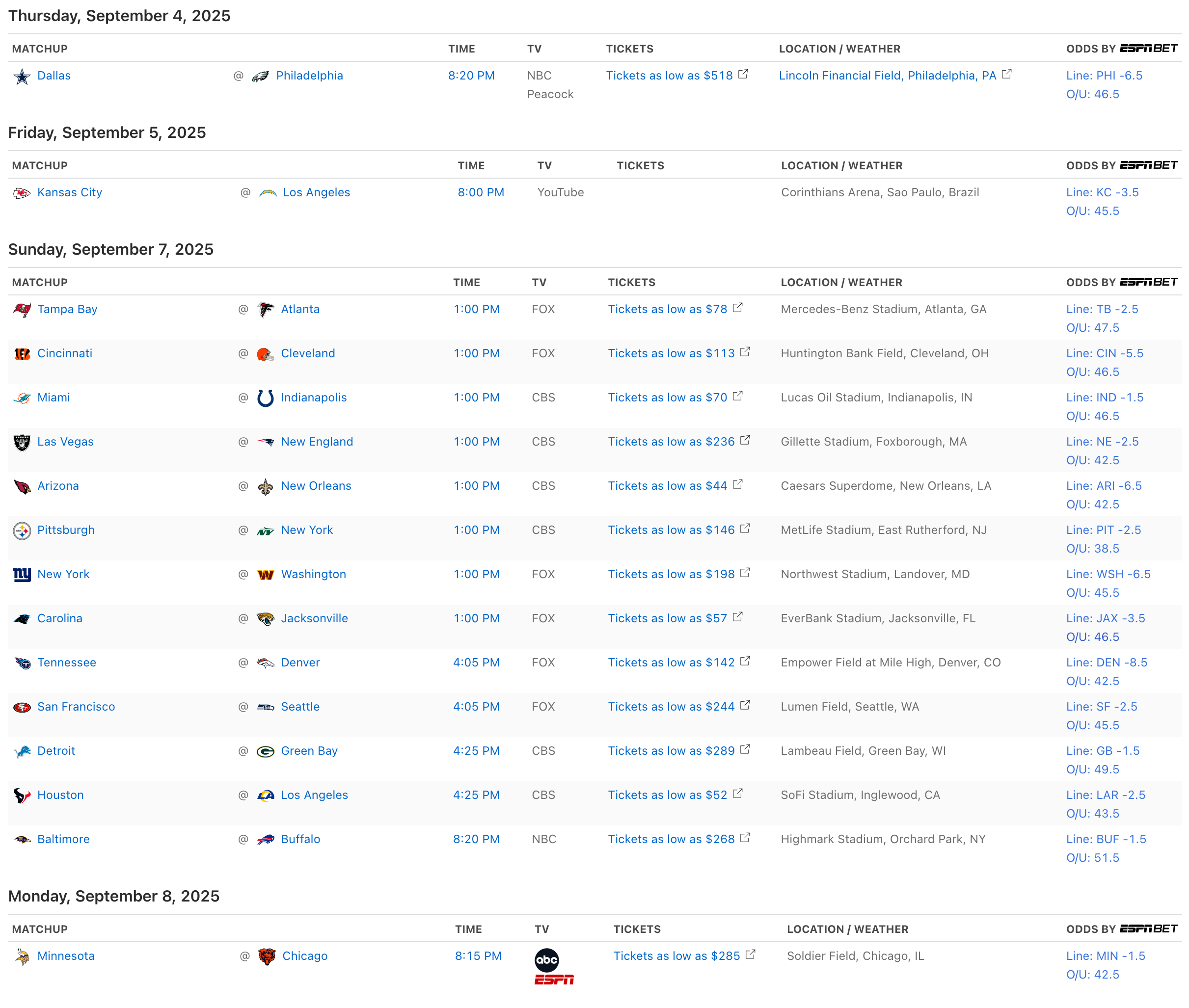Click the Baltimore Ravens logo
This screenshot has height=1008, width=1189.
point(22,840)
